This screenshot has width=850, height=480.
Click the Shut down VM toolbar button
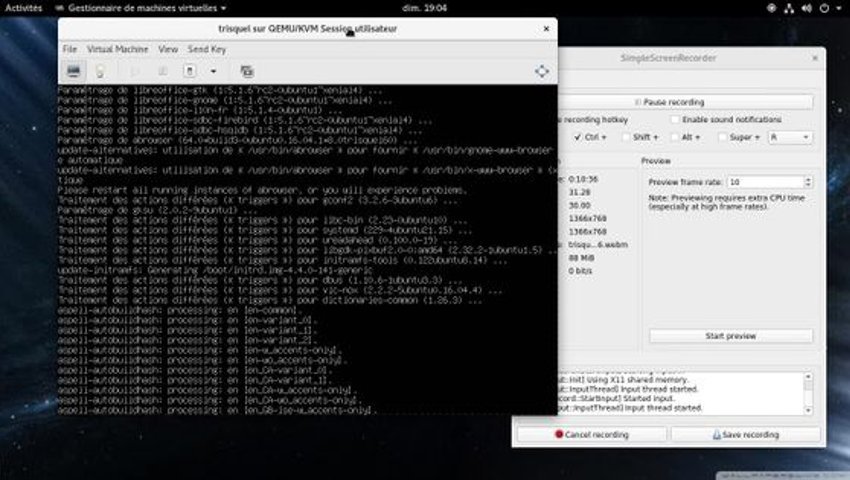pos(189,71)
